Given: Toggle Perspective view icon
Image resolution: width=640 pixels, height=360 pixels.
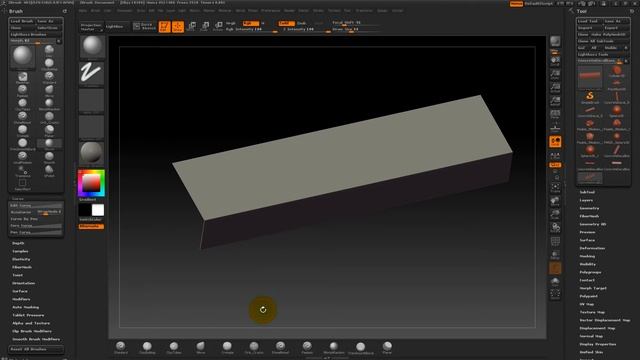Looking at the screenshot, I should 555,114.
